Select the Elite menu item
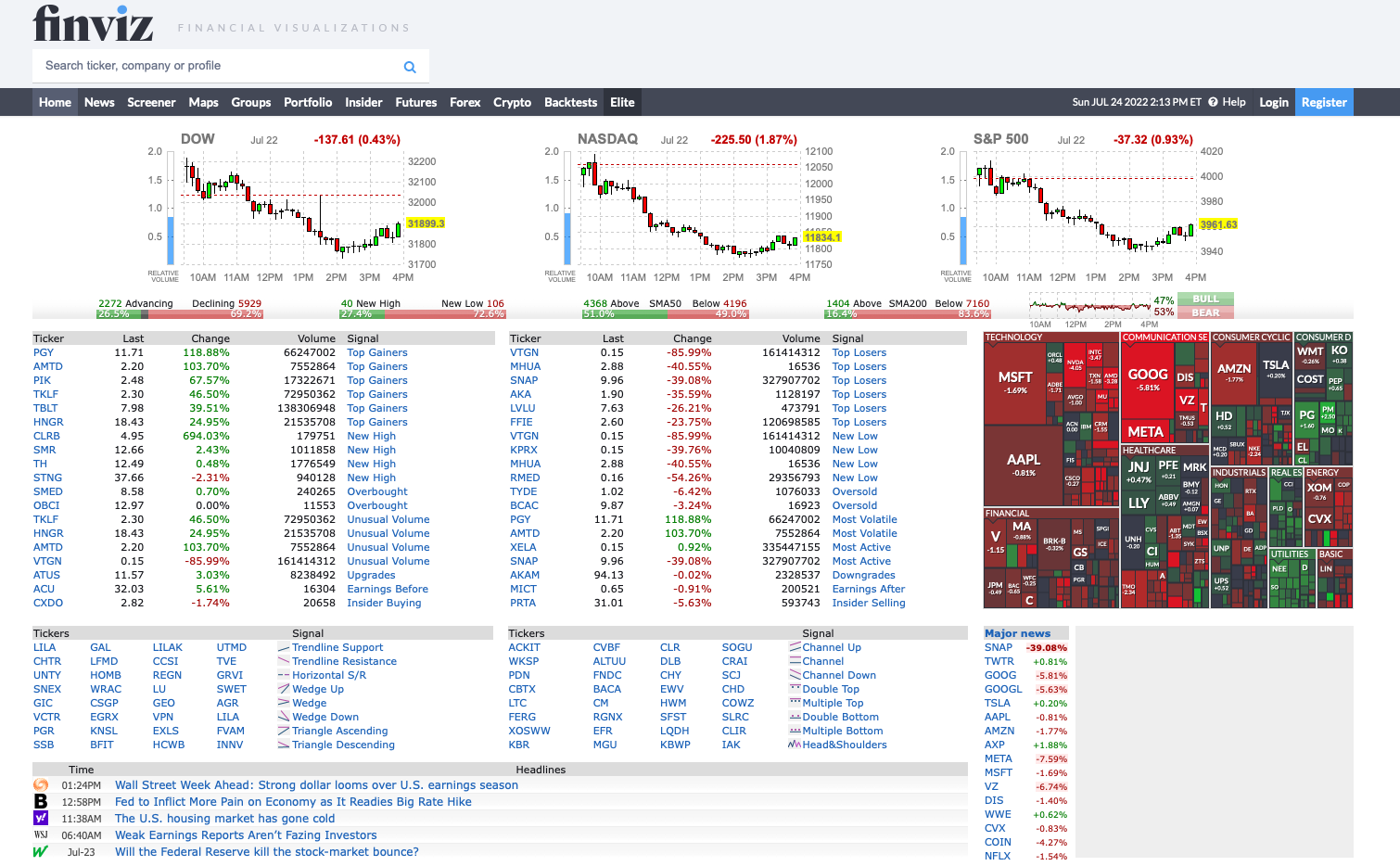 [x=622, y=102]
